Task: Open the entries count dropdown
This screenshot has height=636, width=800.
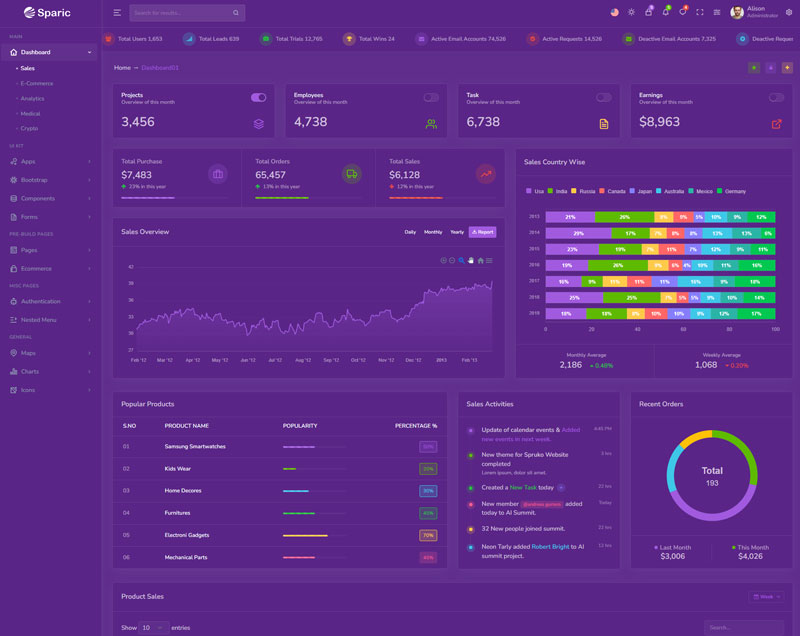Action: tap(153, 627)
